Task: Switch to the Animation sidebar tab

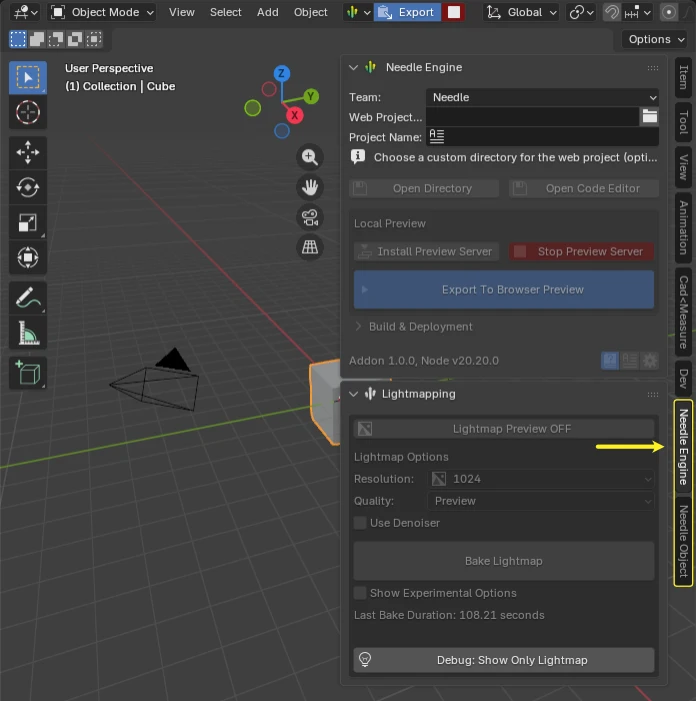Action: tap(683, 228)
